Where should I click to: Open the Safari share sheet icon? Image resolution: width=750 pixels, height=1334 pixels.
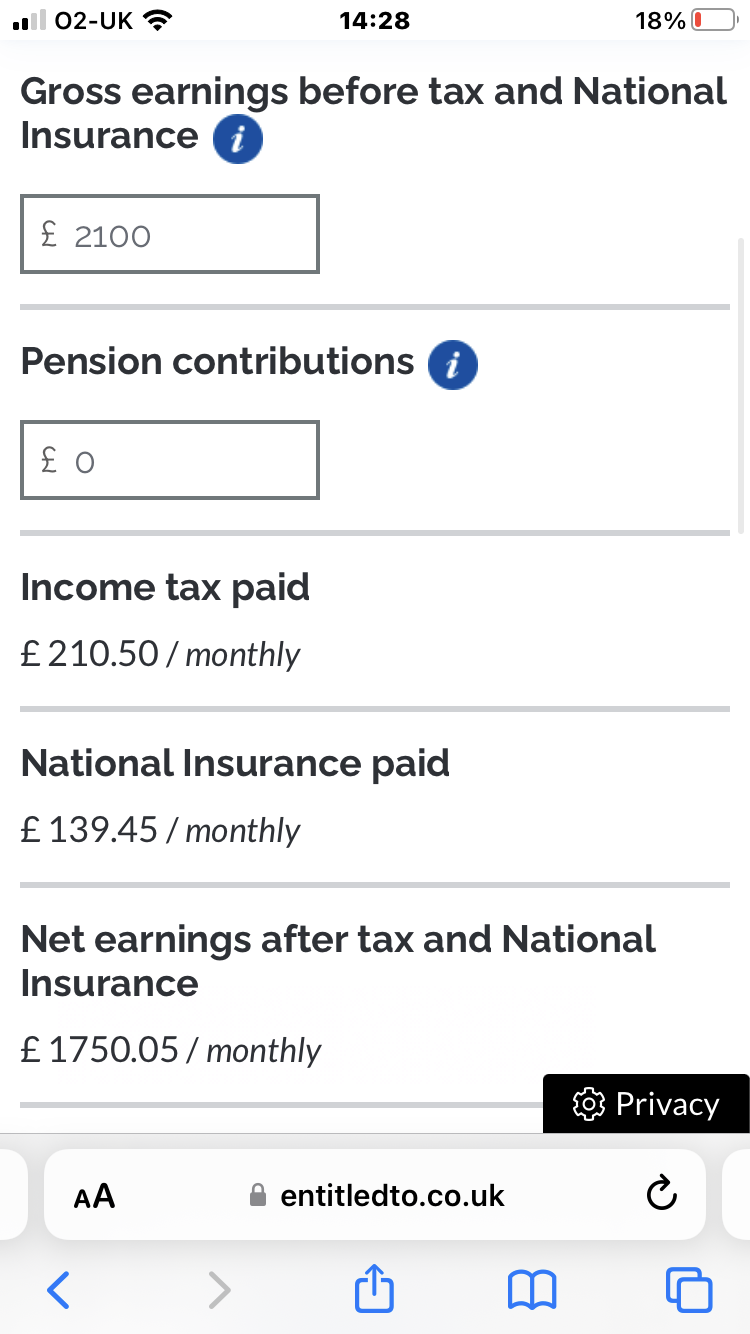pyautogui.click(x=374, y=1288)
